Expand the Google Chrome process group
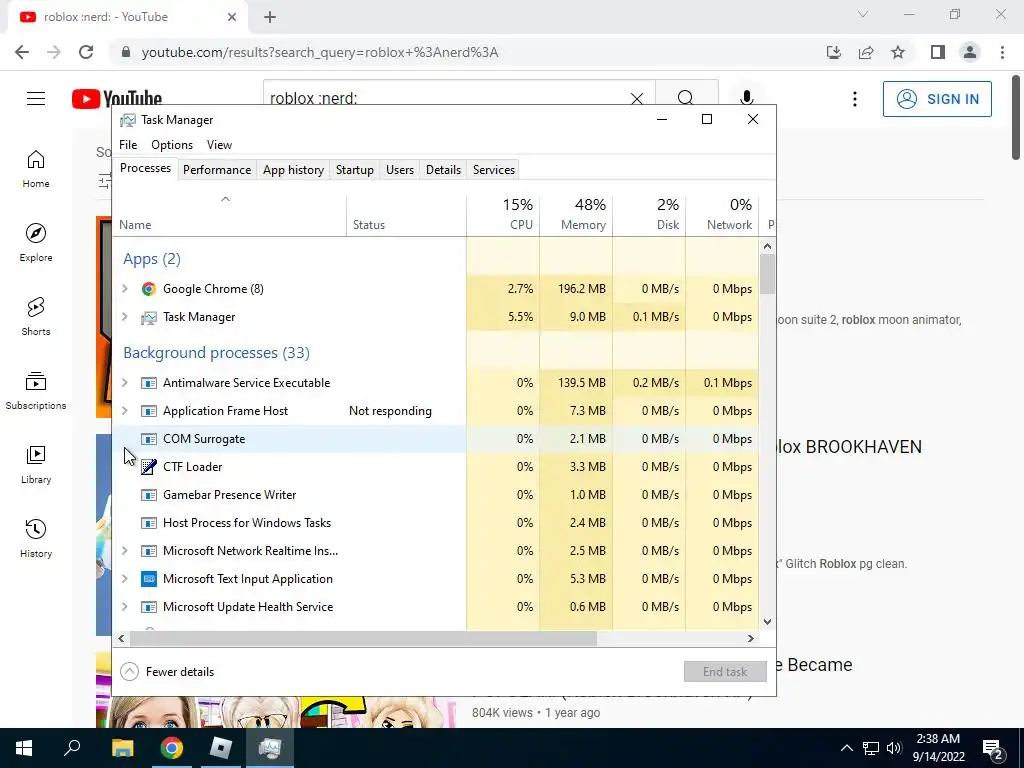This screenshot has width=1024, height=768. click(x=125, y=289)
